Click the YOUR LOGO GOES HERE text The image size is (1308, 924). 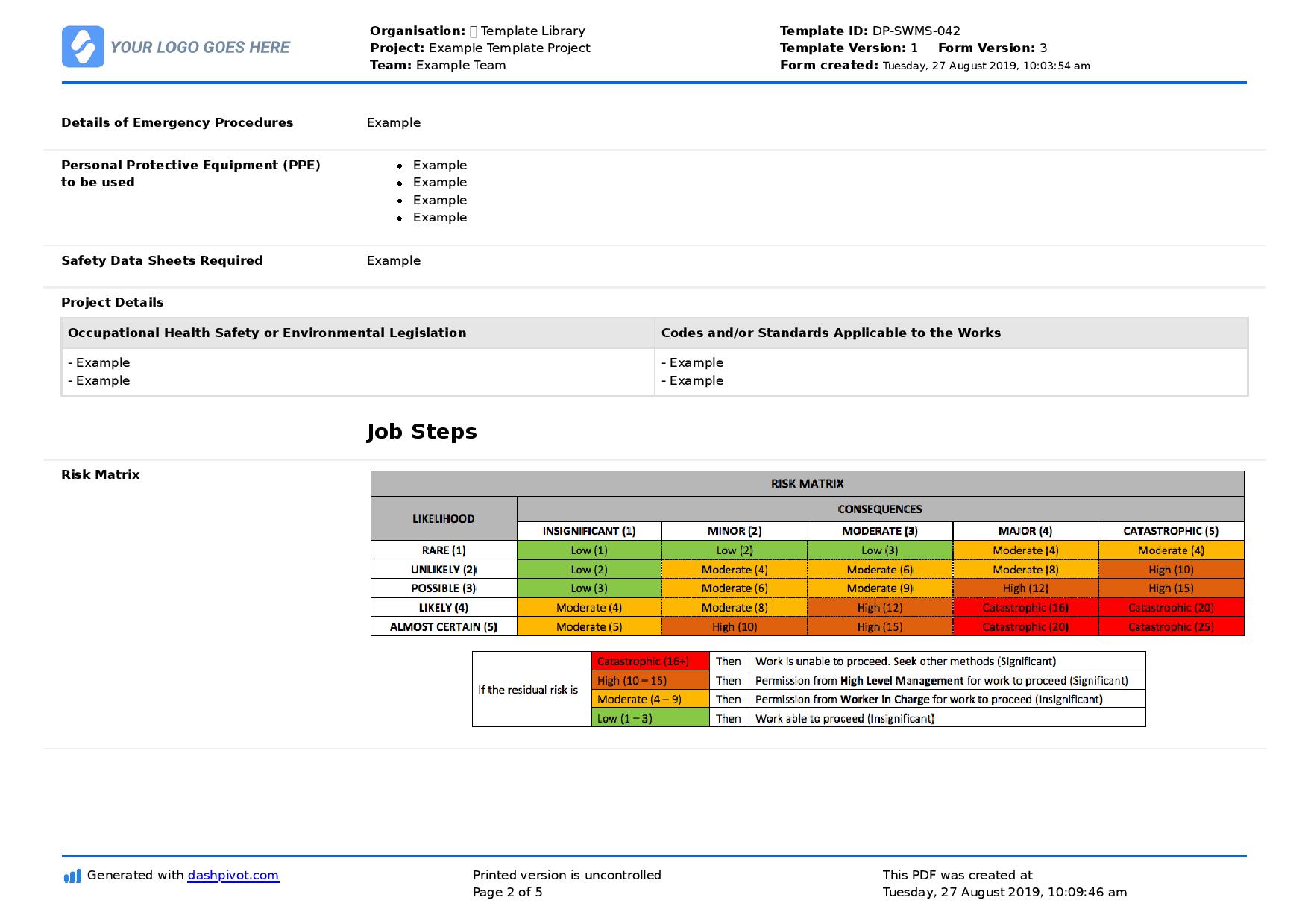pos(200,48)
